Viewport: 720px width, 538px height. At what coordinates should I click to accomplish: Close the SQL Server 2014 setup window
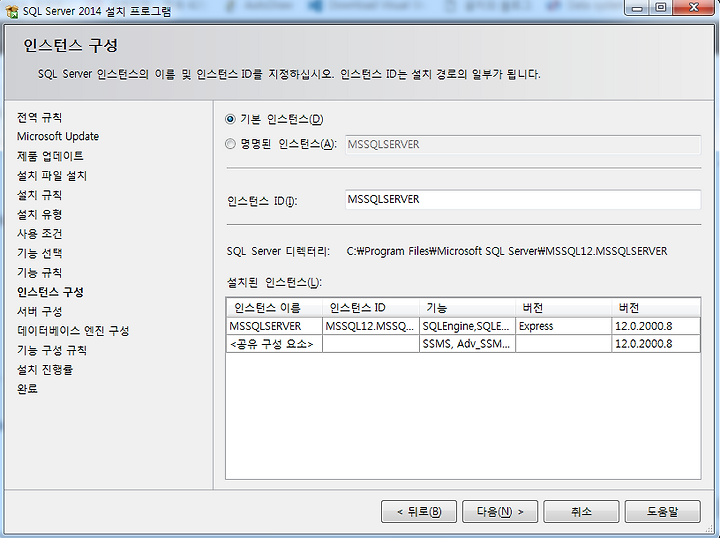pos(694,8)
